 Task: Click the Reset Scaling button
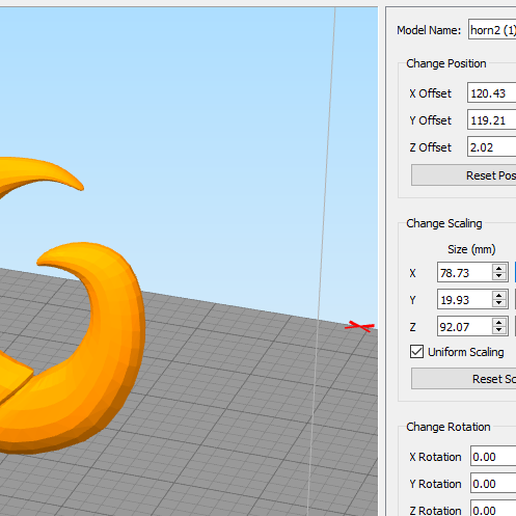point(464,379)
